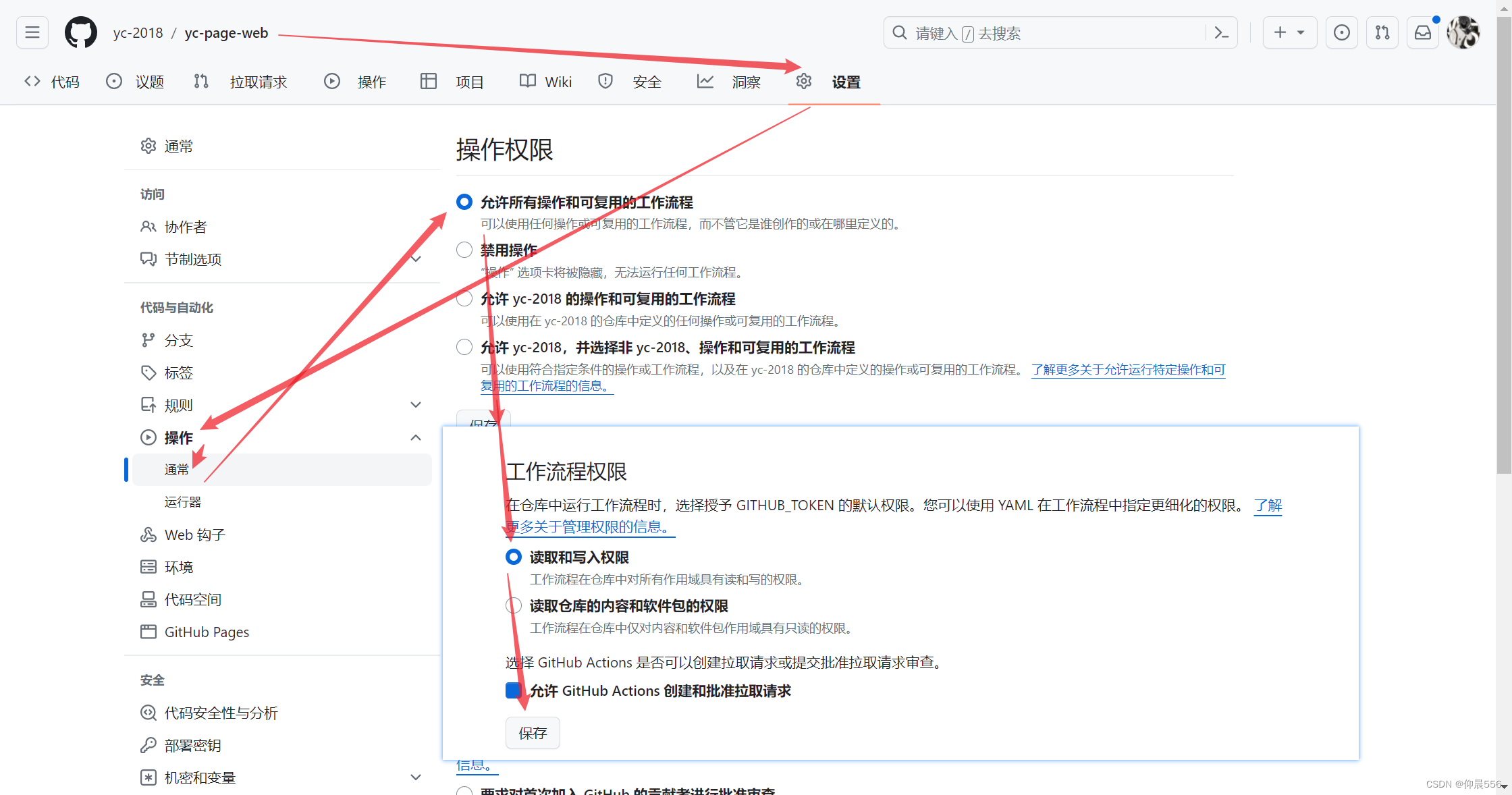The image size is (1512, 795).
Task: Toggle 允许 GitHub Actions 创建和批准拉取请求 checkbox
Action: tap(514, 690)
